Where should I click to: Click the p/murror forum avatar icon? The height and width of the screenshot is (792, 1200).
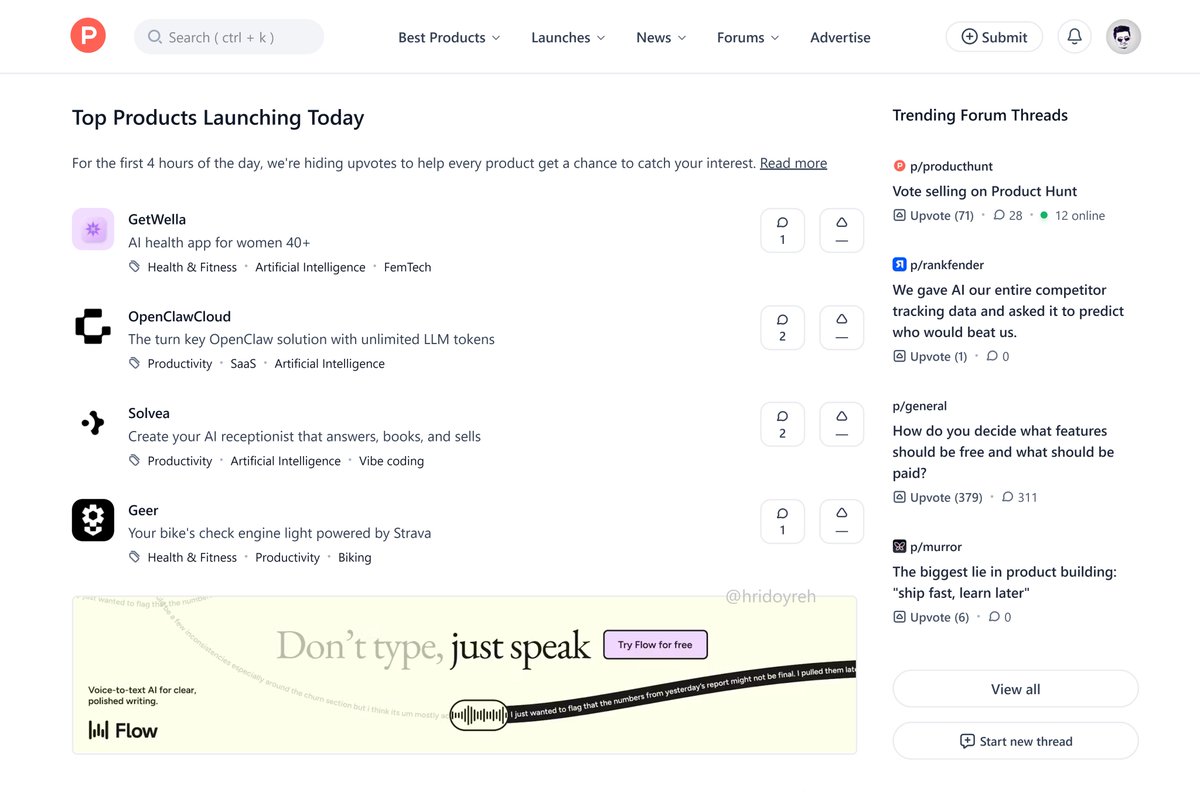pyautogui.click(x=899, y=546)
